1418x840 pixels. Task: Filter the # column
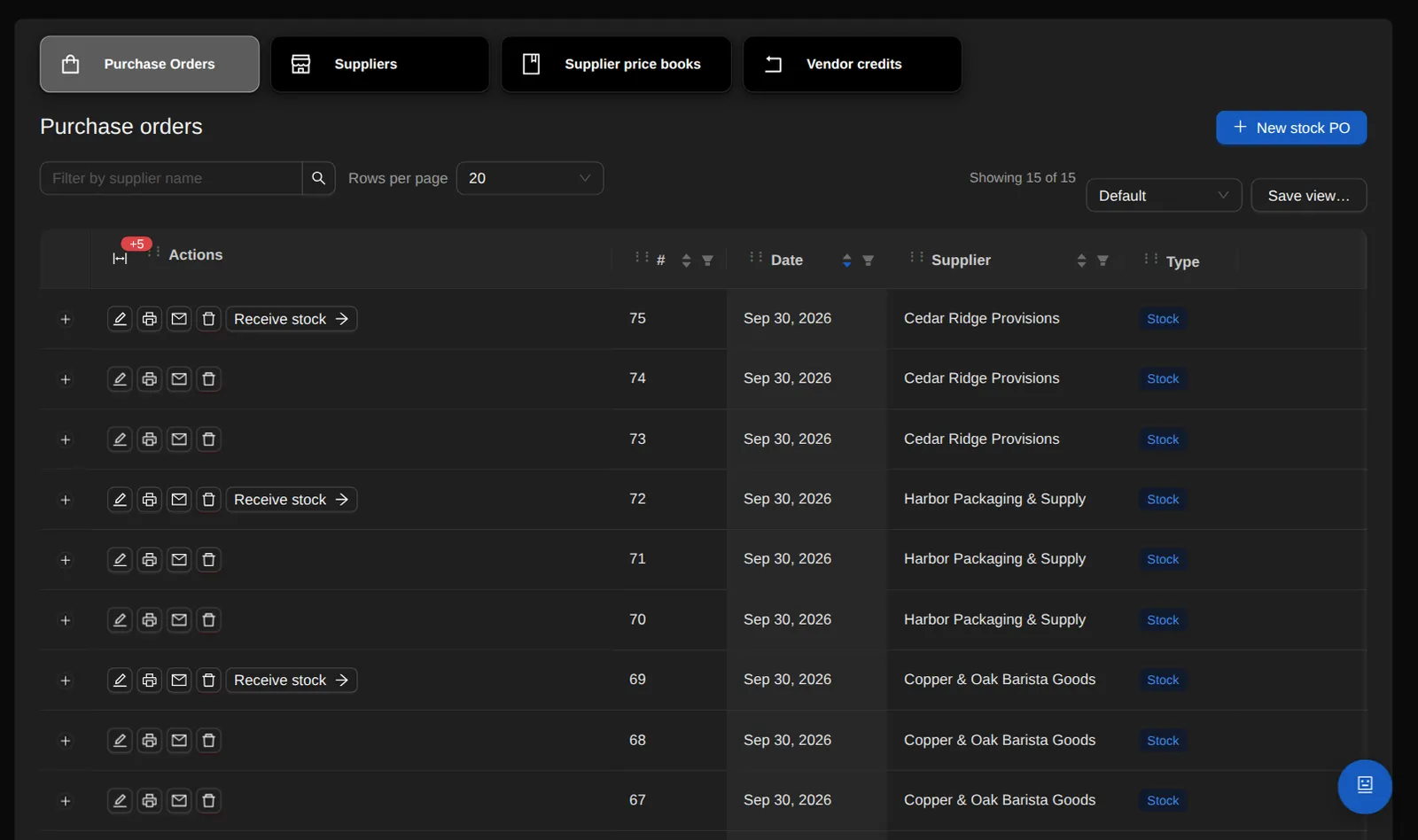pyautogui.click(x=707, y=261)
